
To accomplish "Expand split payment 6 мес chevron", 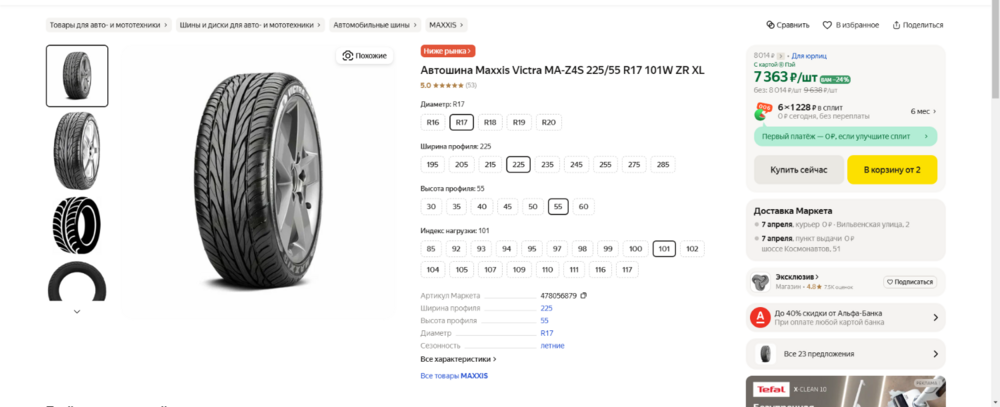I will (x=935, y=111).
